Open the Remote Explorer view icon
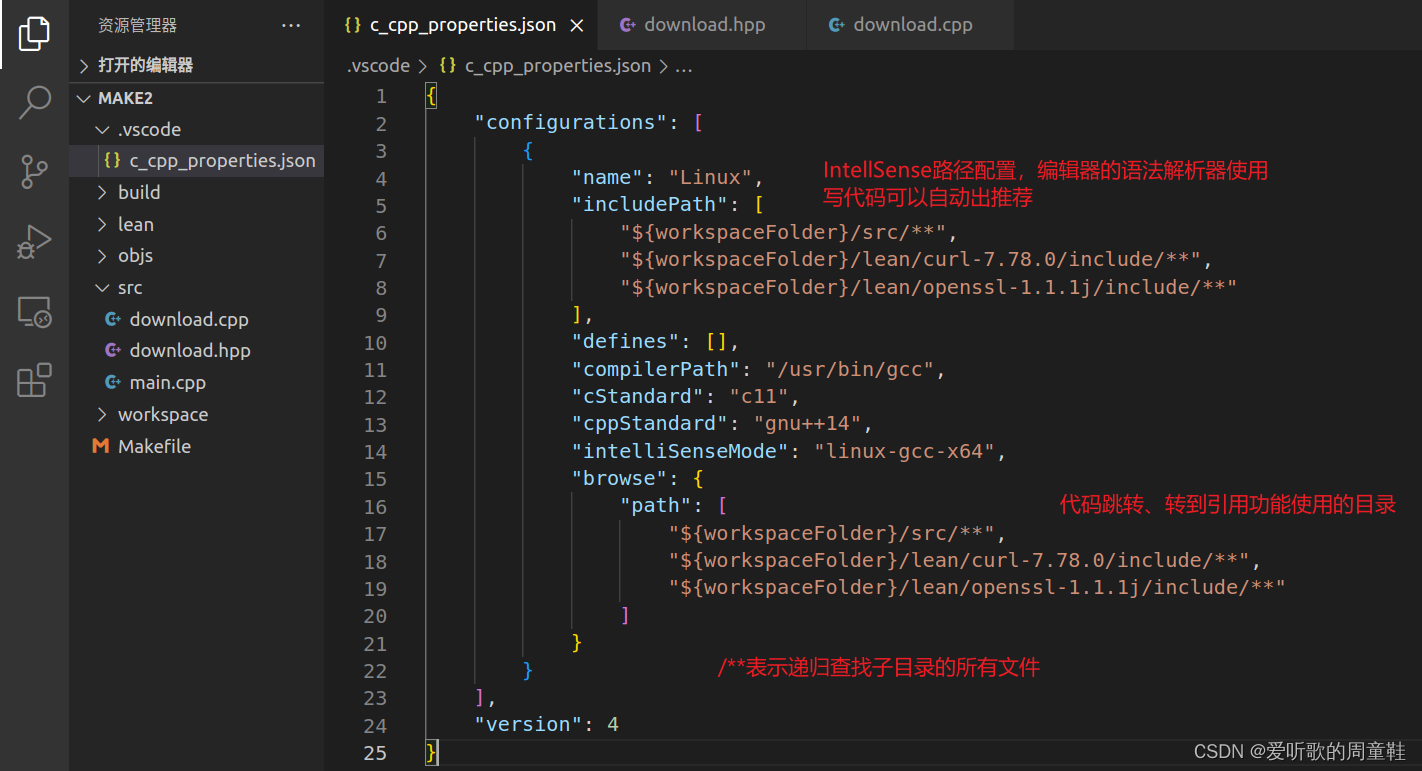The height and width of the screenshot is (771, 1422). [x=34, y=312]
